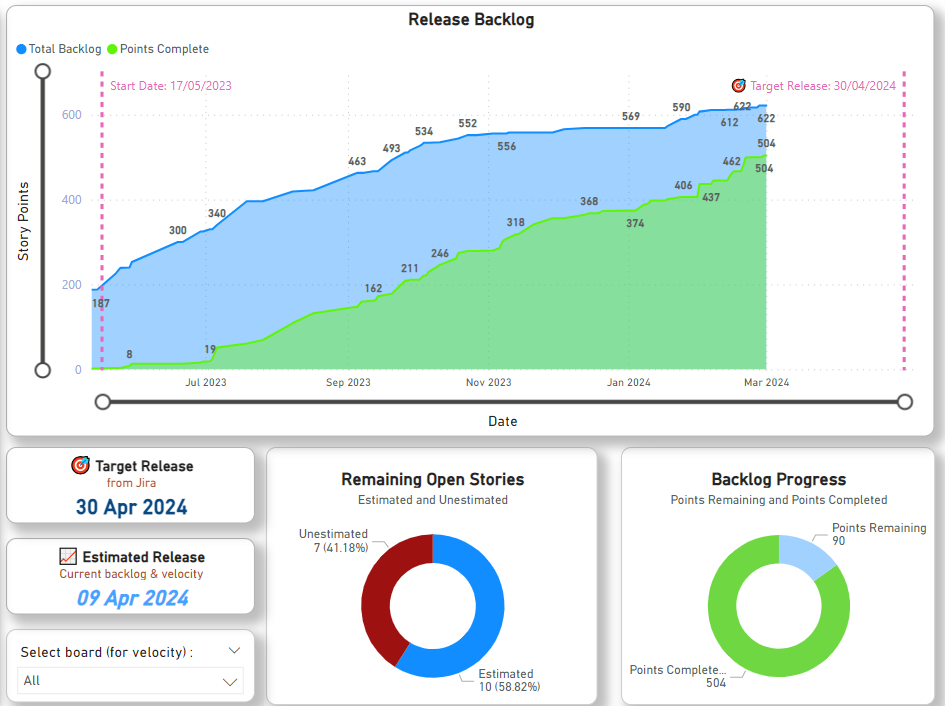Click the bottom handle of vertical zoom slider
945x706 pixels.
coord(43,370)
